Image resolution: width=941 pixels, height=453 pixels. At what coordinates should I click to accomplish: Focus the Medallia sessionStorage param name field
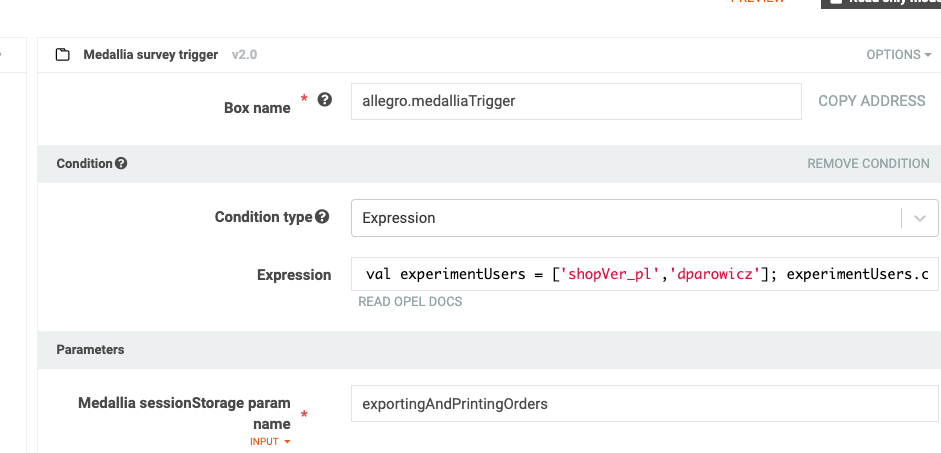[x=645, y=404]
